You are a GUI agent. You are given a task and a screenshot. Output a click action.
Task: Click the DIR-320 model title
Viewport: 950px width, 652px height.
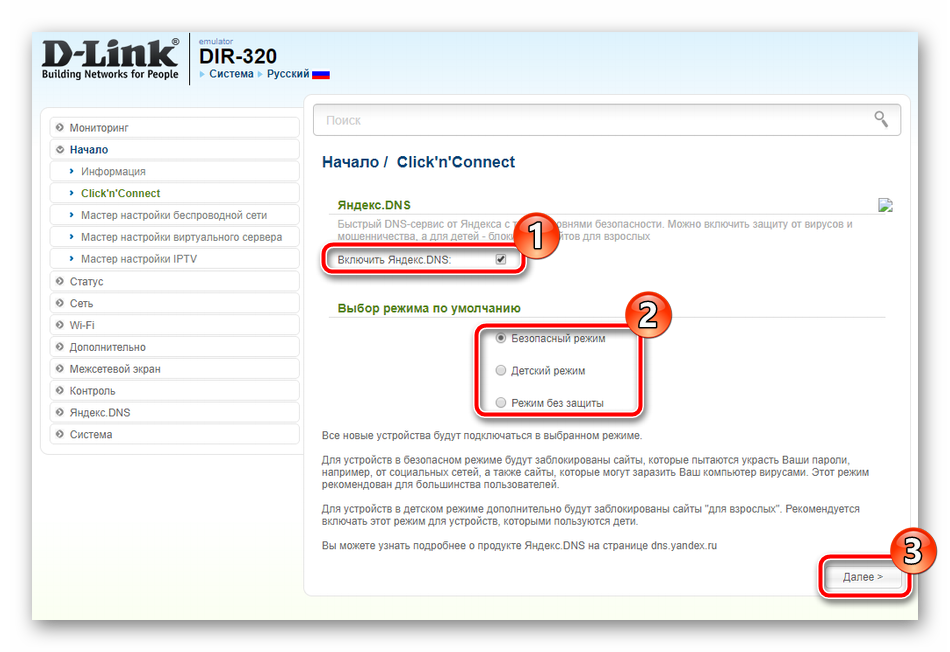[238, 56]
